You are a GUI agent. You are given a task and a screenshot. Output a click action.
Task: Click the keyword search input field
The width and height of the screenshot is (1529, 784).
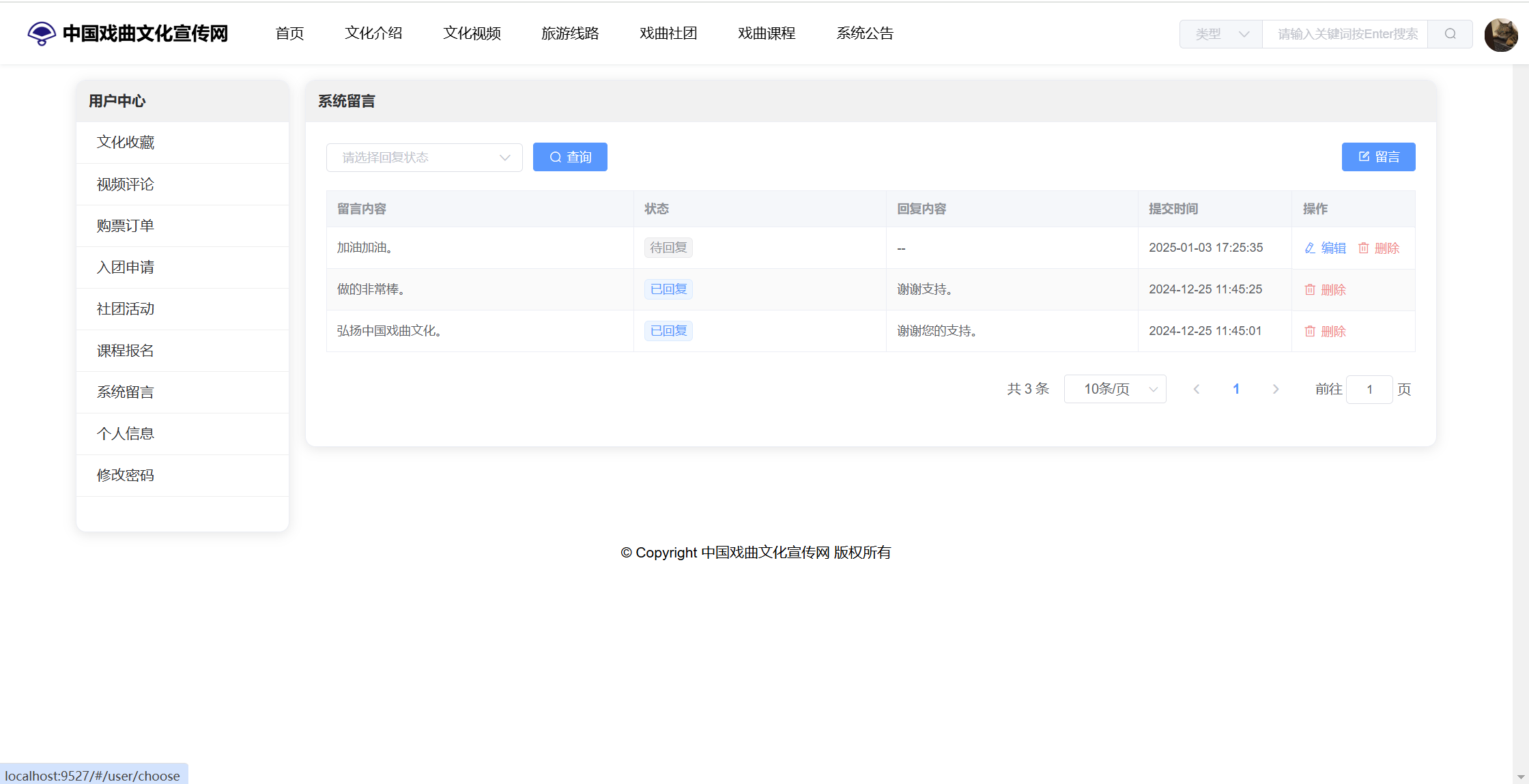coord(1345,34)
